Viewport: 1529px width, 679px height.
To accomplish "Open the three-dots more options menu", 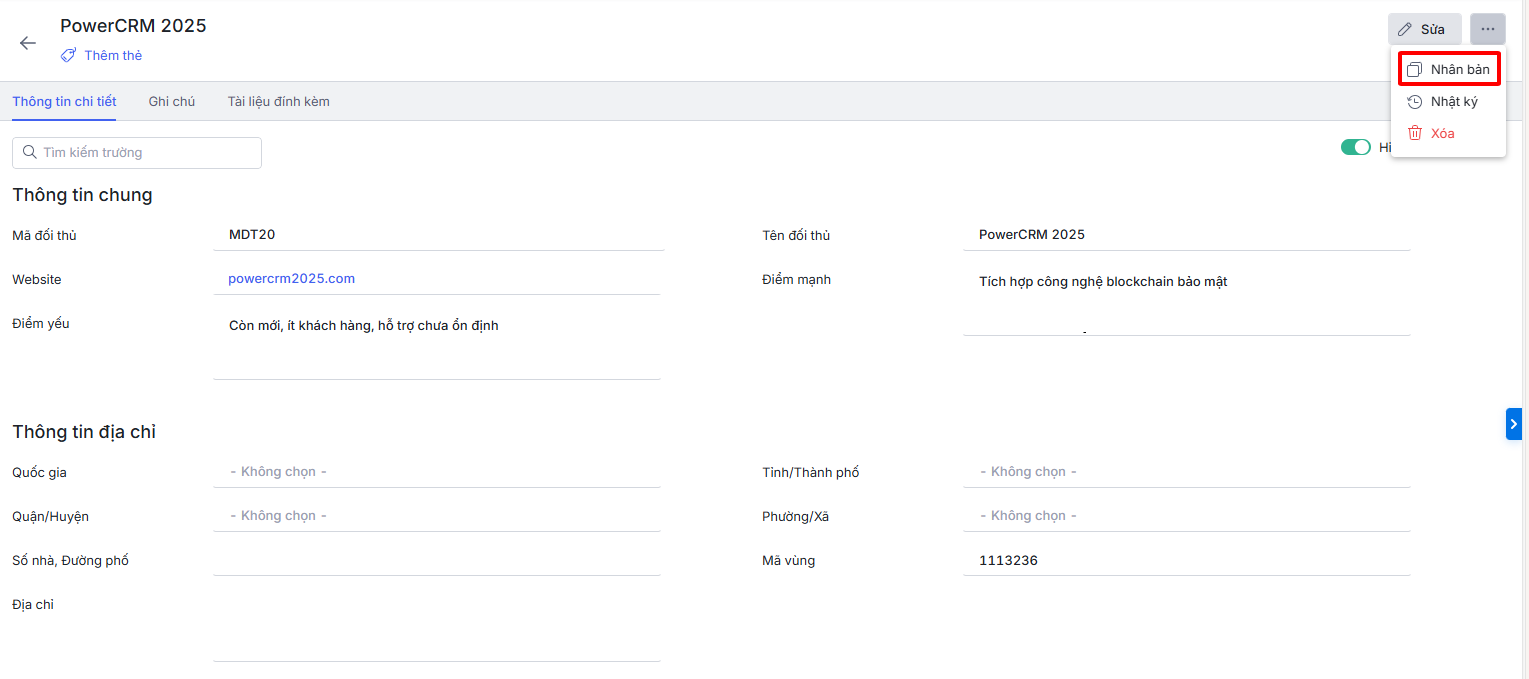I will pos(1487,29).
